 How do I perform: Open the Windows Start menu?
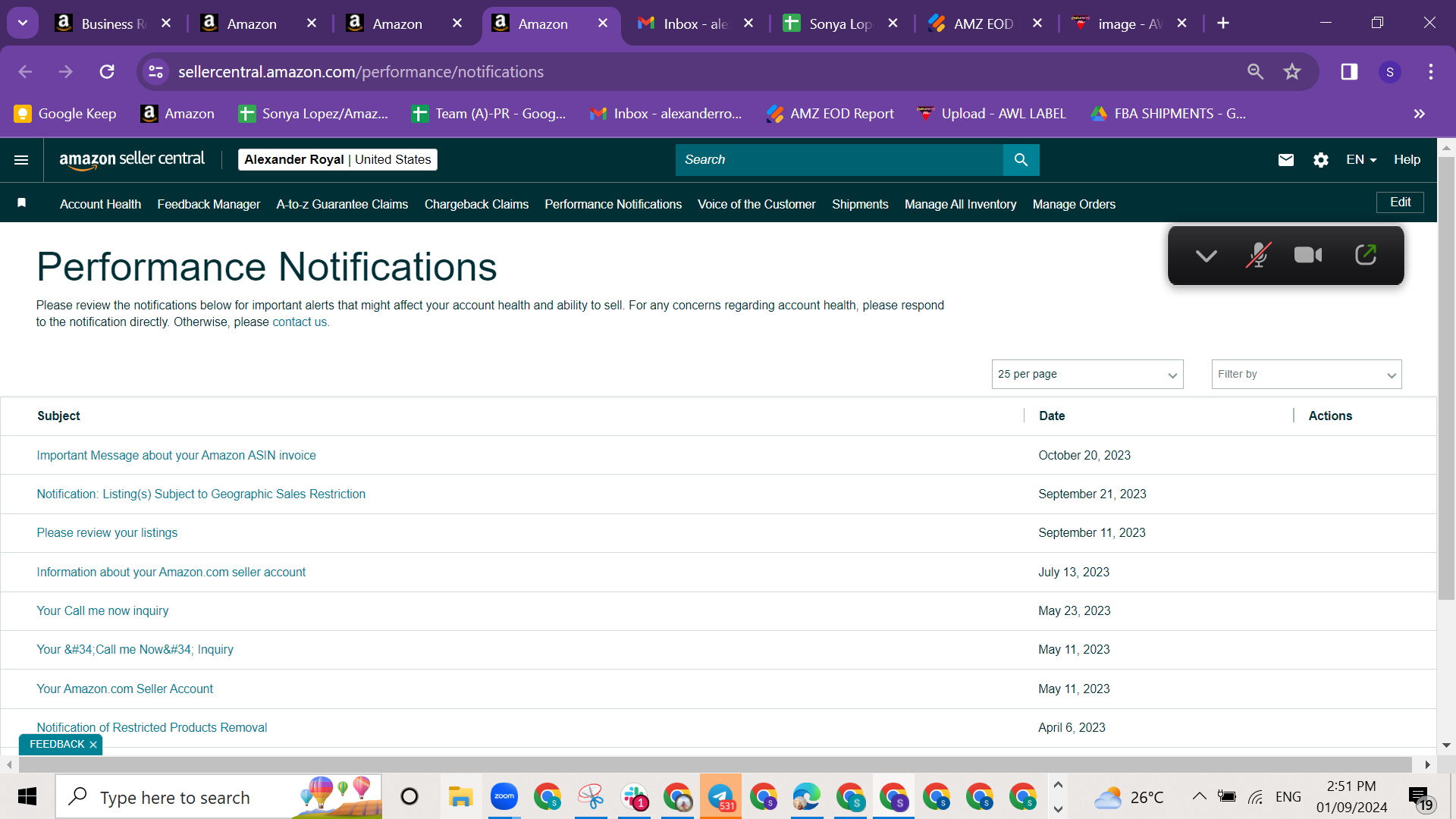[27, 797]
